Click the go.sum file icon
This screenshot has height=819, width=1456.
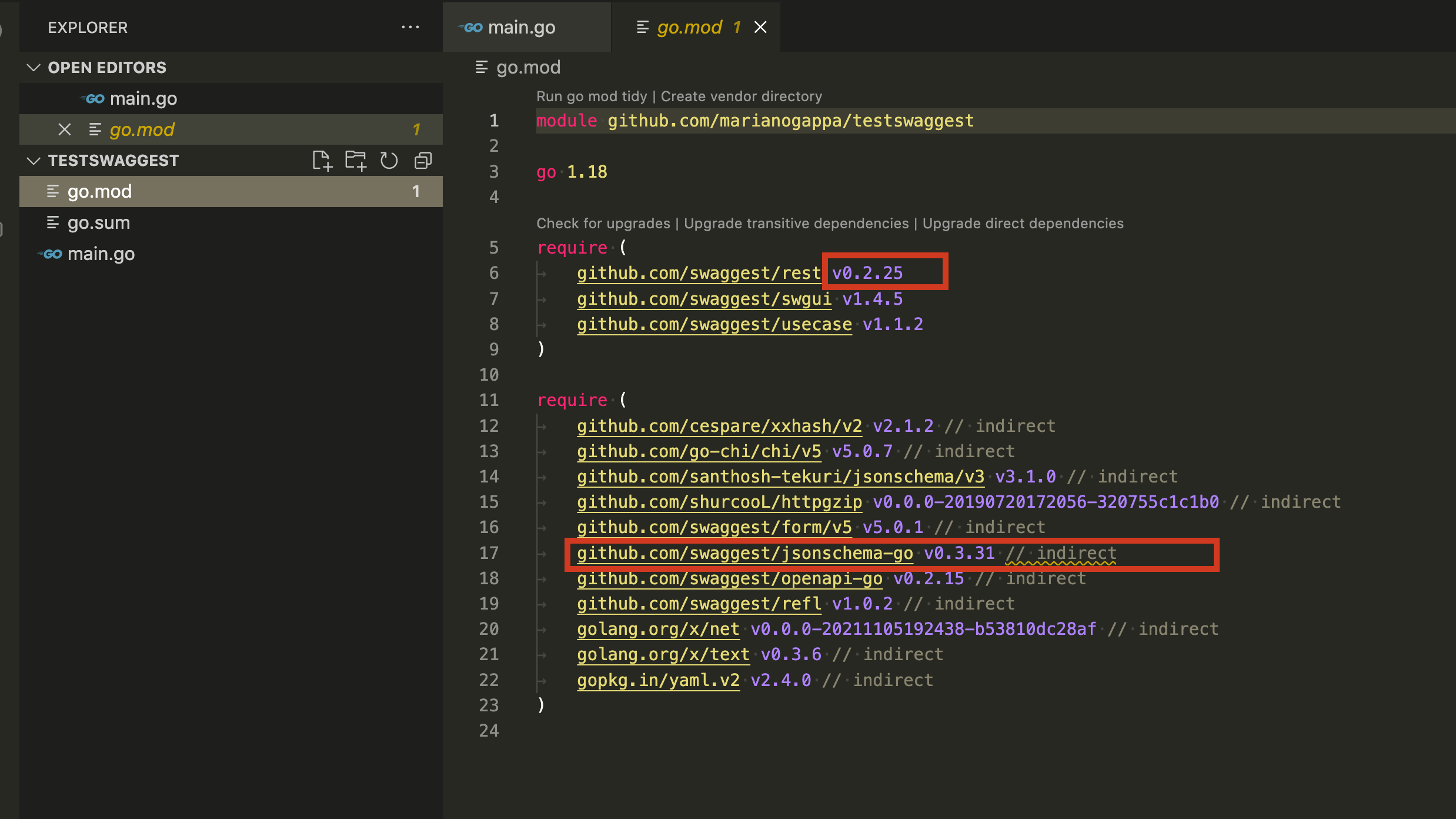point(54,222)
